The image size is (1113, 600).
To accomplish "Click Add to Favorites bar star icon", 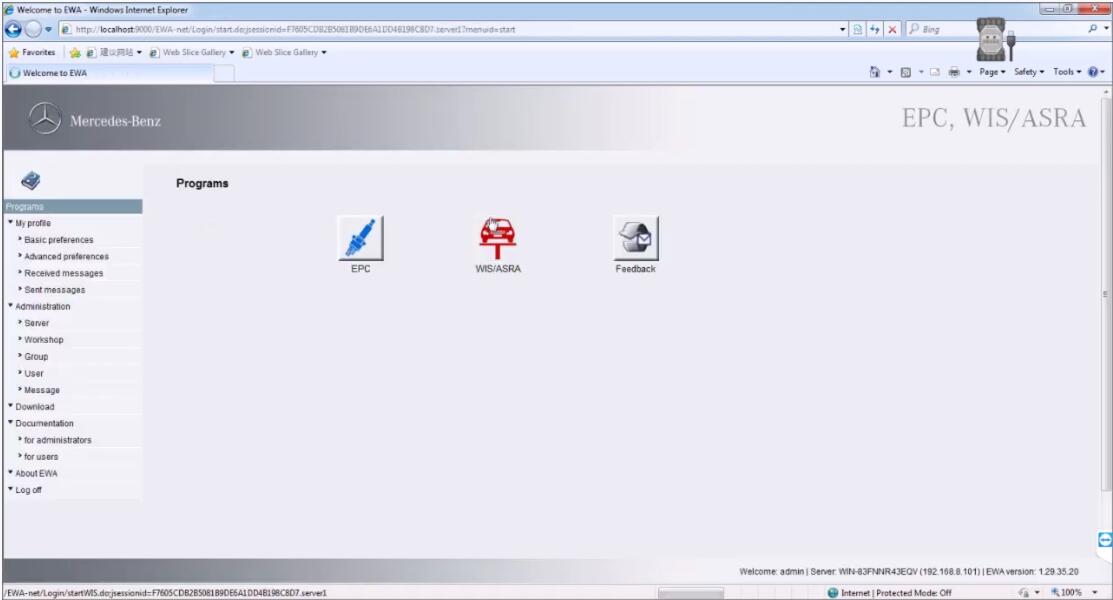I will (75, 53).
